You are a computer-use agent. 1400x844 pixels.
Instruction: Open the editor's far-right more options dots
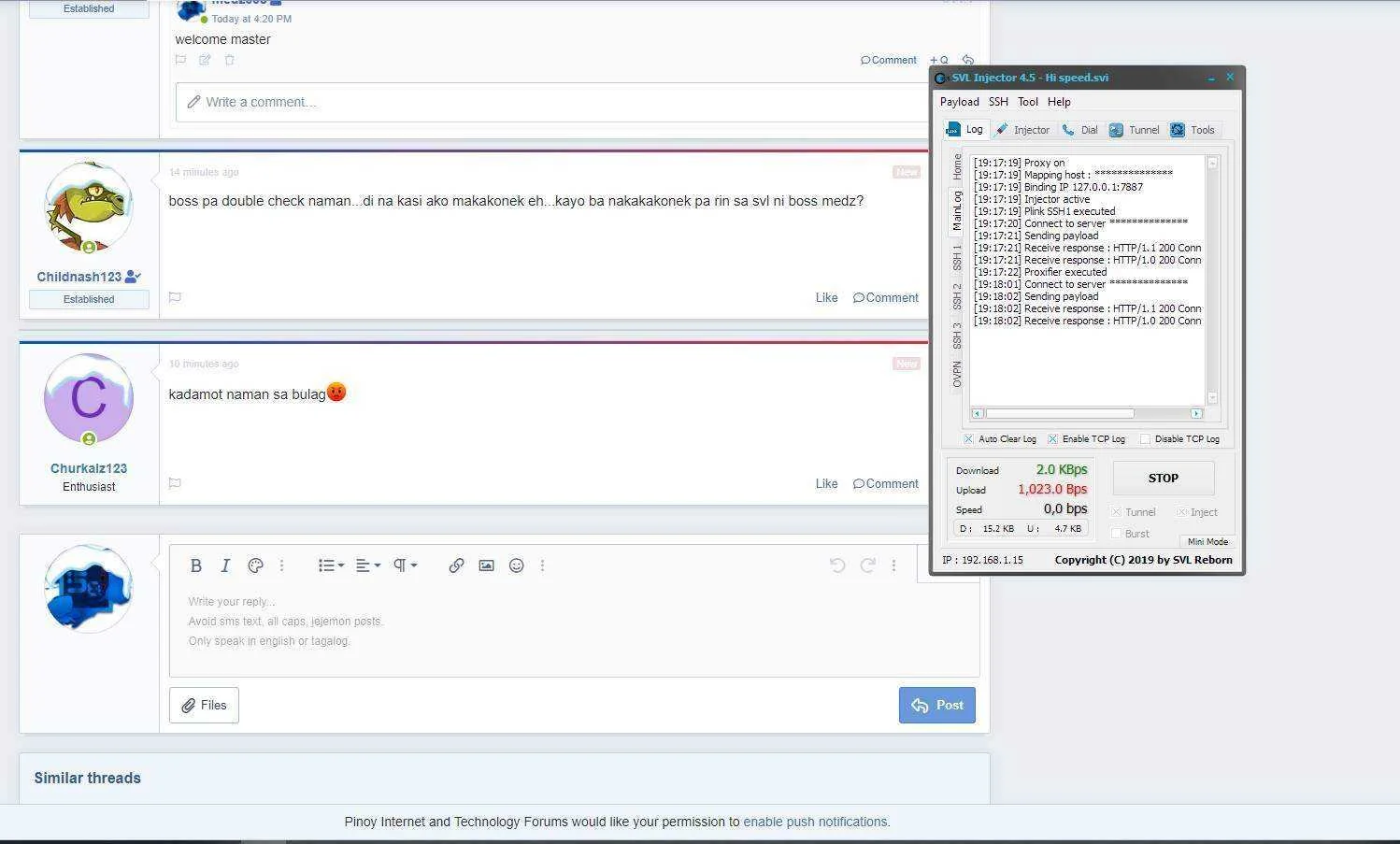pyautogui.click(x=893, y=565)
